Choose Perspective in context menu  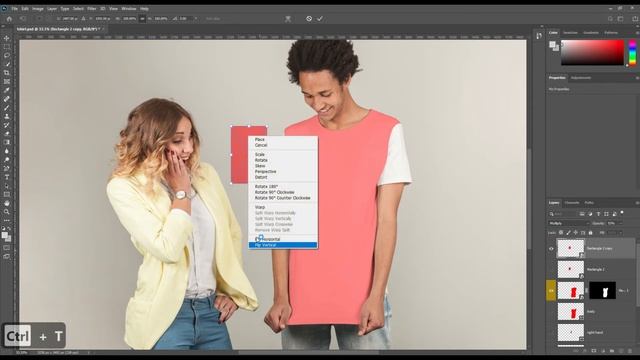(x=283, y=172)
